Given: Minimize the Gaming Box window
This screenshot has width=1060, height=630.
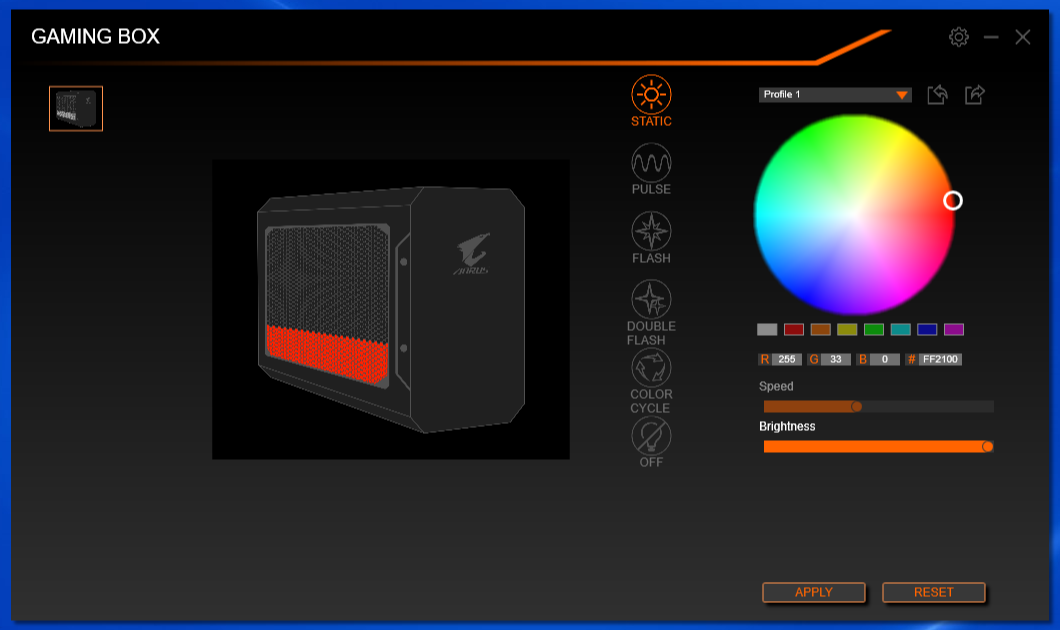Looking at the screenshot, I should (991, 37).
